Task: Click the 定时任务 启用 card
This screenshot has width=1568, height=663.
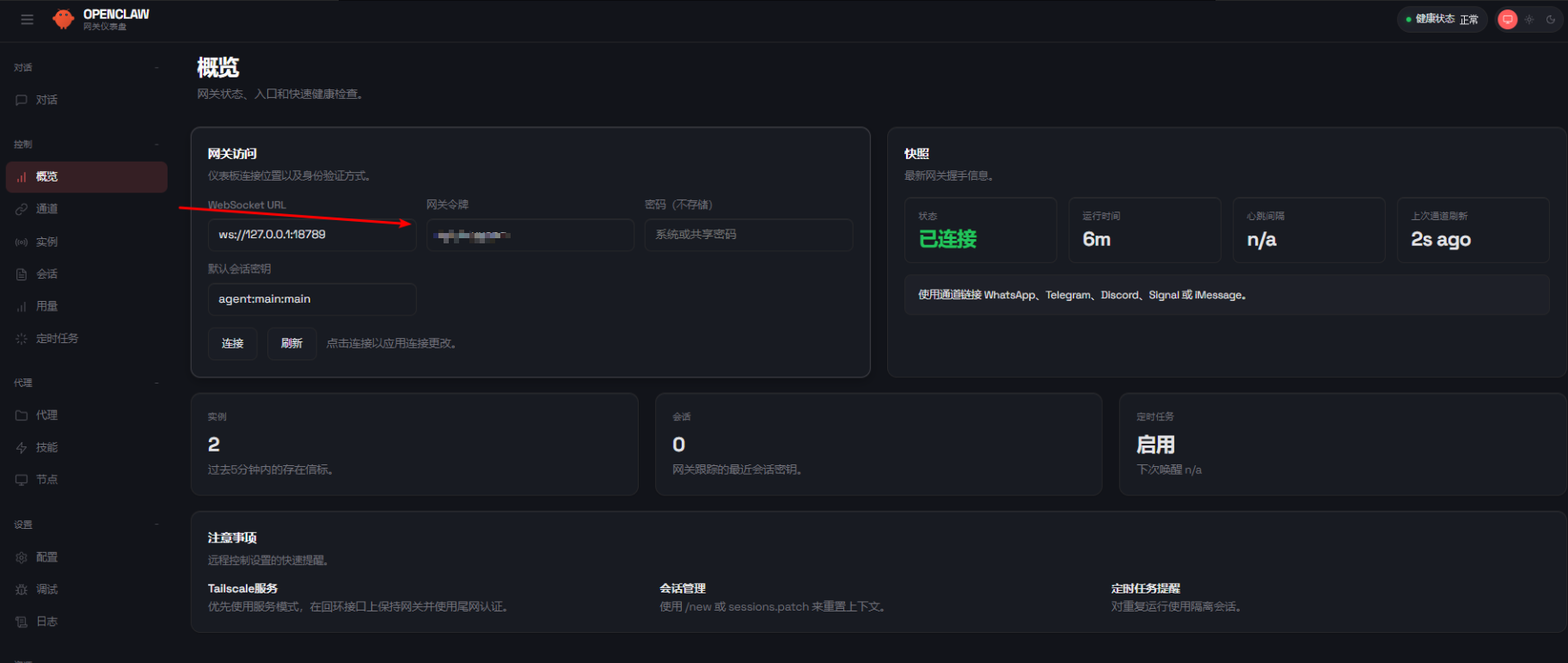Action: [x=1343, y=444]
